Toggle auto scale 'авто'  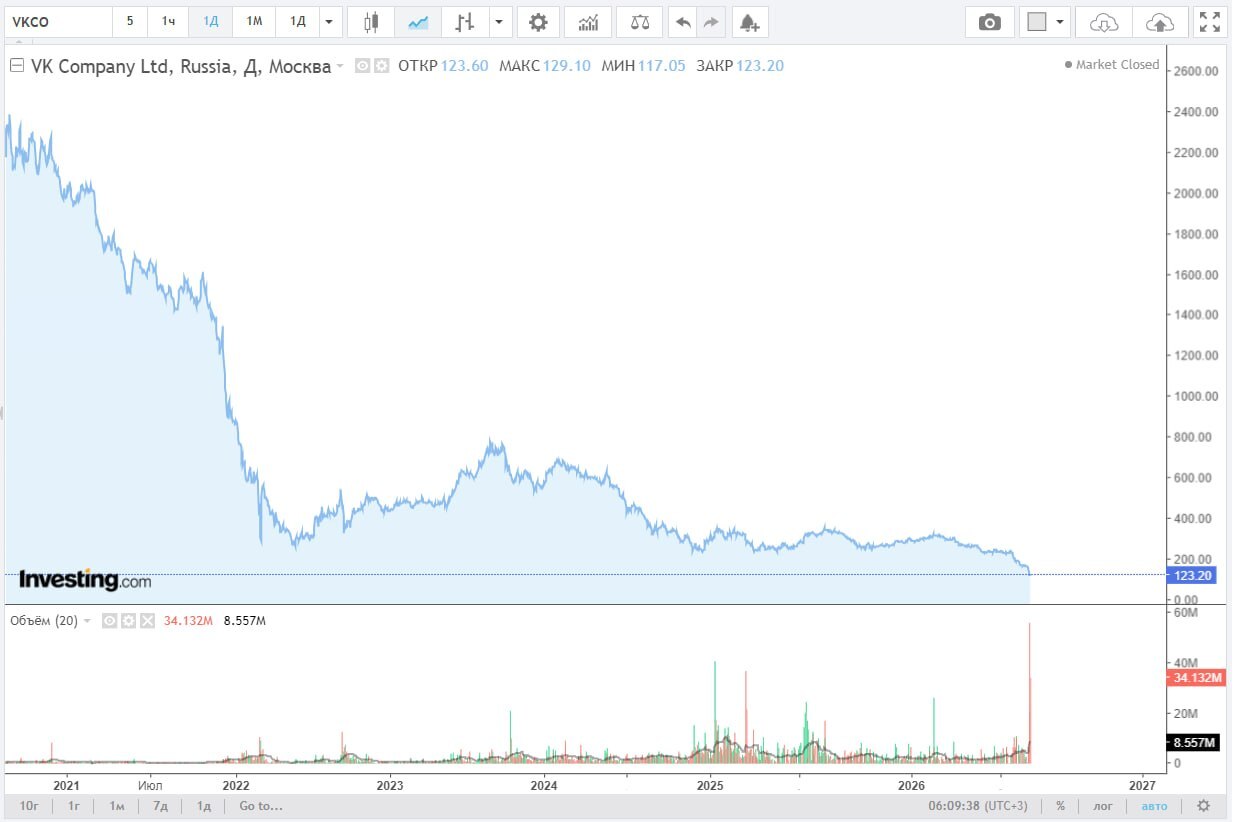tap(1154, 806)
